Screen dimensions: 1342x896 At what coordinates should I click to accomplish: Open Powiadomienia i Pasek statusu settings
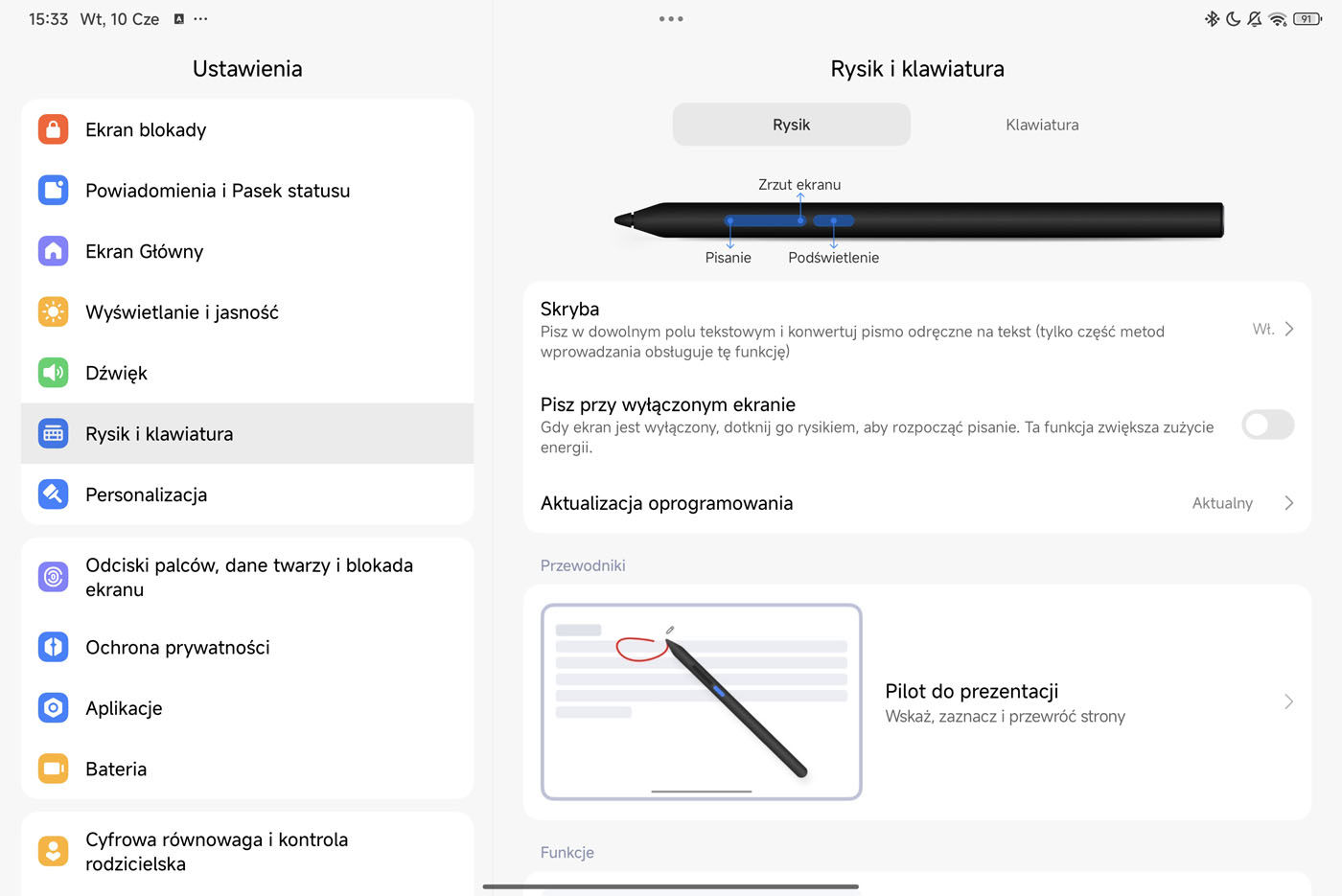(x=247, y=190)
